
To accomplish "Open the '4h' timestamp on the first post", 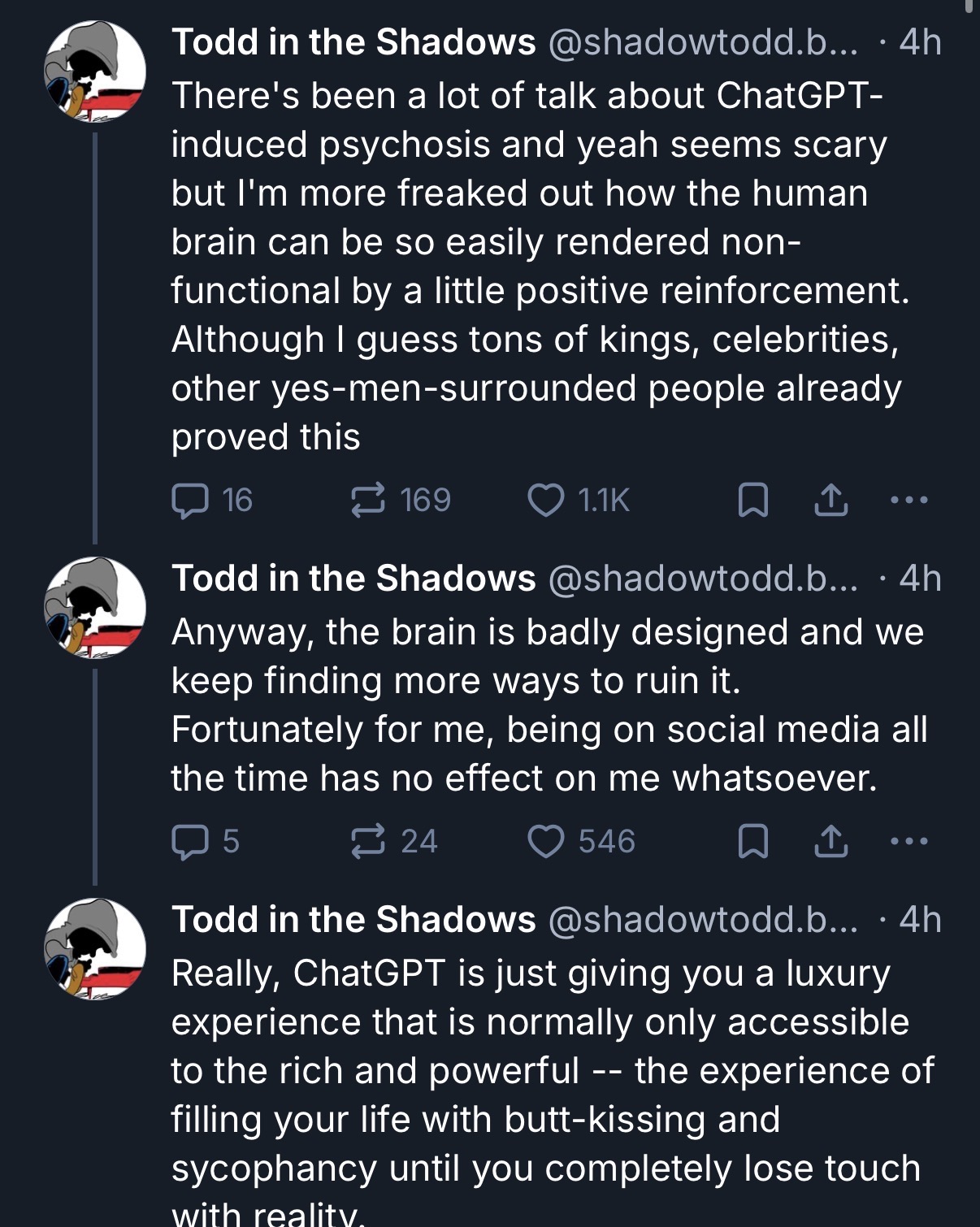I will pos(921,42).
